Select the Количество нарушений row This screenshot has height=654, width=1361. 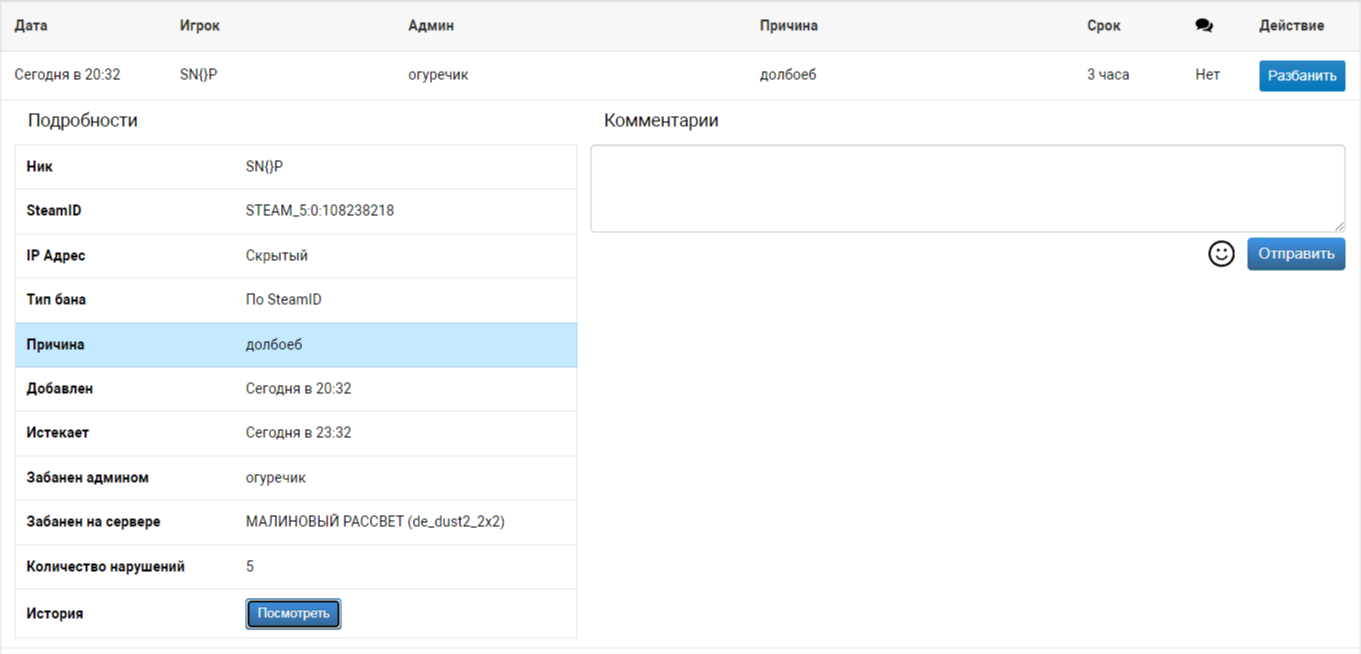pos(296,567)
